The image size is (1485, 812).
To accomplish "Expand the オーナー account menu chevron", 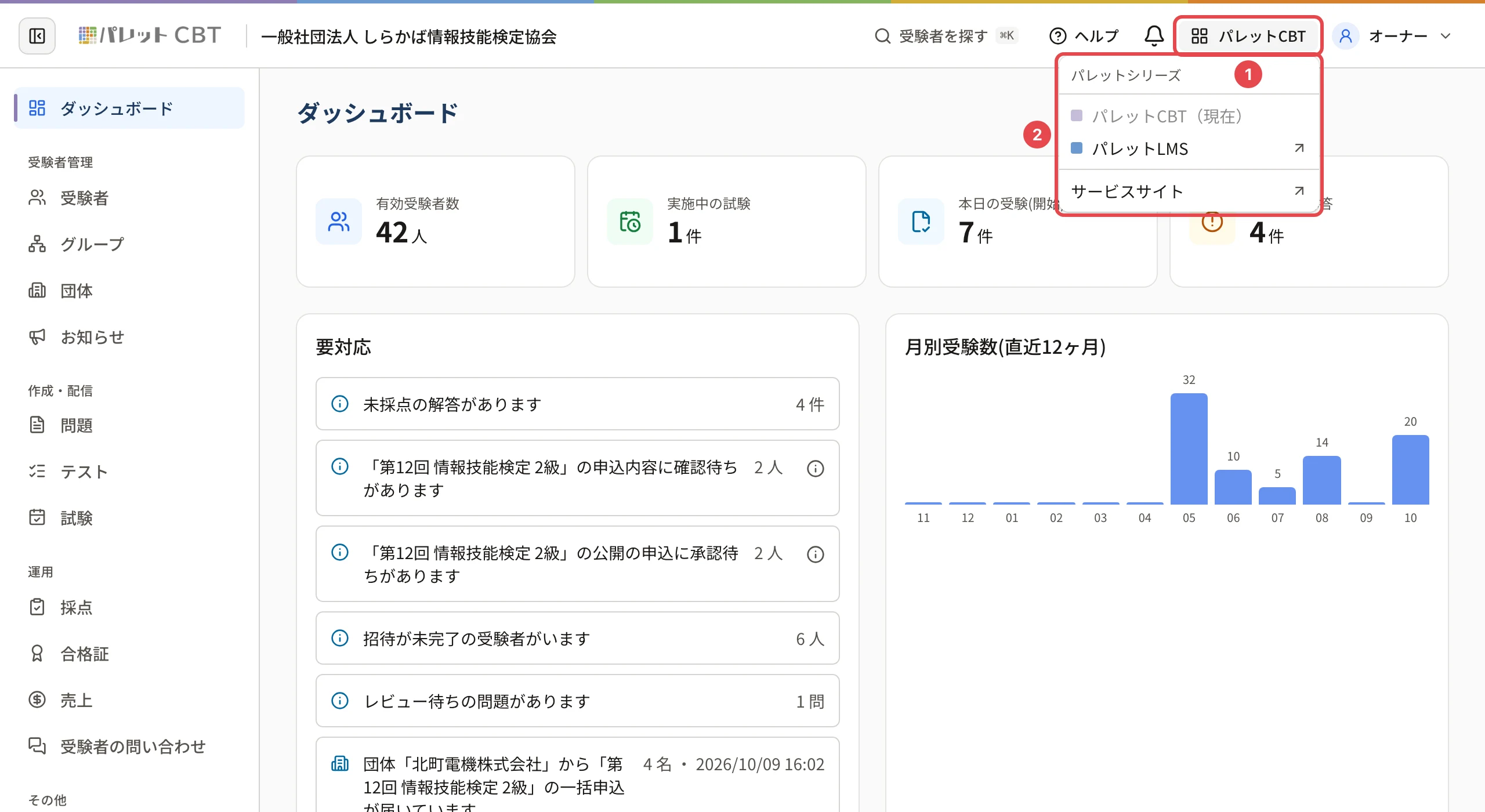I will click(1446, 36).
